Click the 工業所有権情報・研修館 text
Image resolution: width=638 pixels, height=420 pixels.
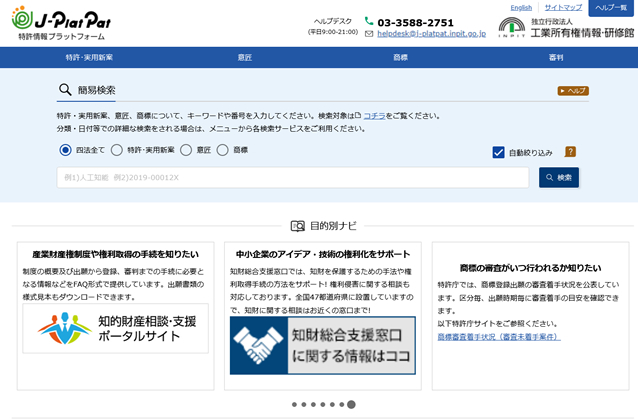tap(582, 33)
